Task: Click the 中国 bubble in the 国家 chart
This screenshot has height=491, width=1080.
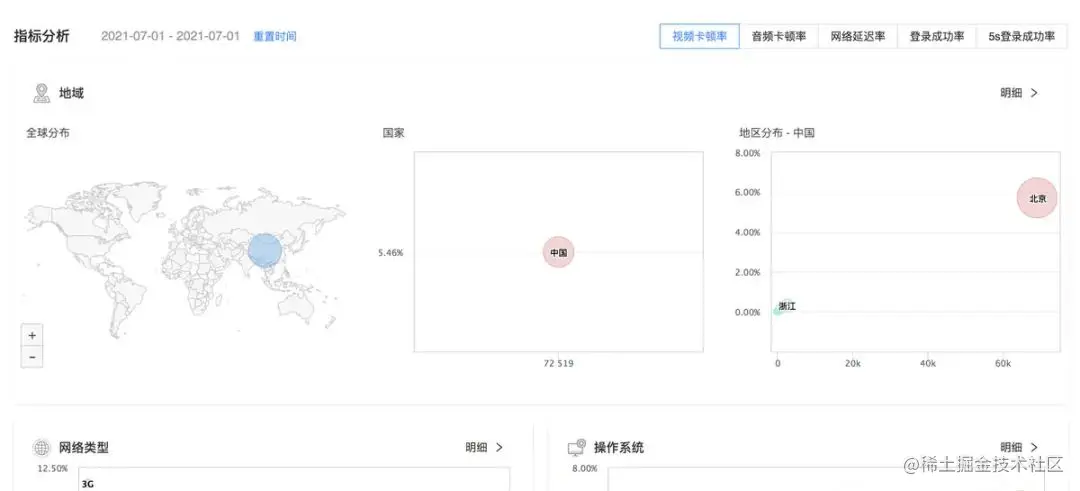Action: tap(558, 253)
